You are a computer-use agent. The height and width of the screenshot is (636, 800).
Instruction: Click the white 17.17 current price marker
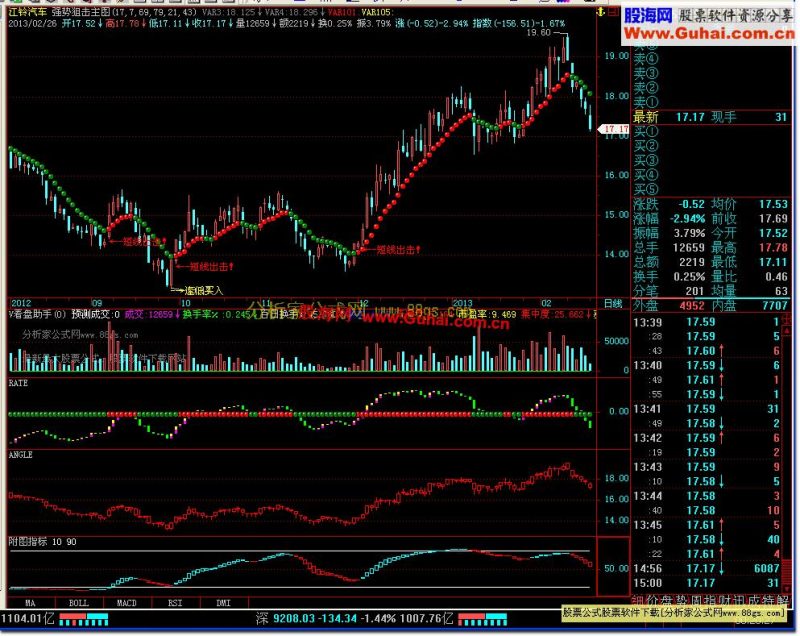614,129
